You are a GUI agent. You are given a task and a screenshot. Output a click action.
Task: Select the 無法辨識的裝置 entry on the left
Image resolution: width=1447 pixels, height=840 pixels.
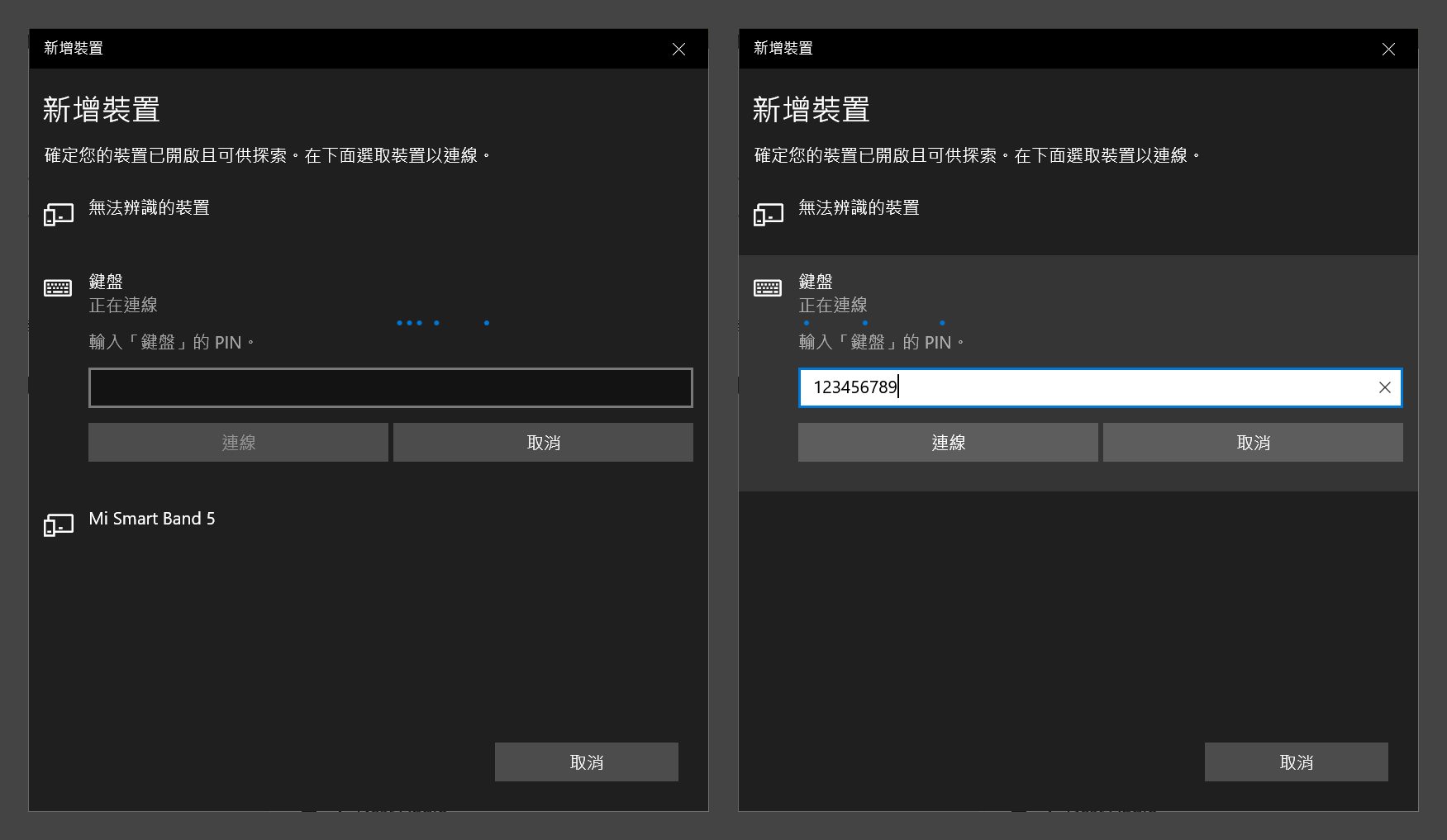150,208
